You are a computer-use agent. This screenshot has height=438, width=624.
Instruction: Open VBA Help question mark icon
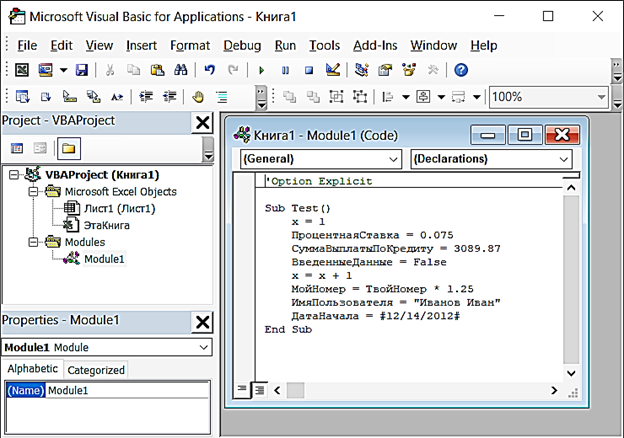coord(461,70)
